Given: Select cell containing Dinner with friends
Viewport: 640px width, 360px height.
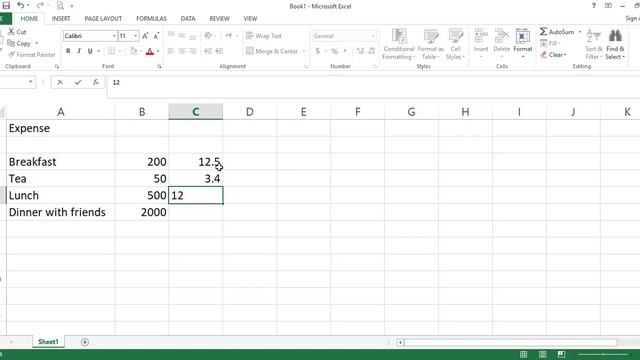Looking at the screenshot, I should pos(60,212).
